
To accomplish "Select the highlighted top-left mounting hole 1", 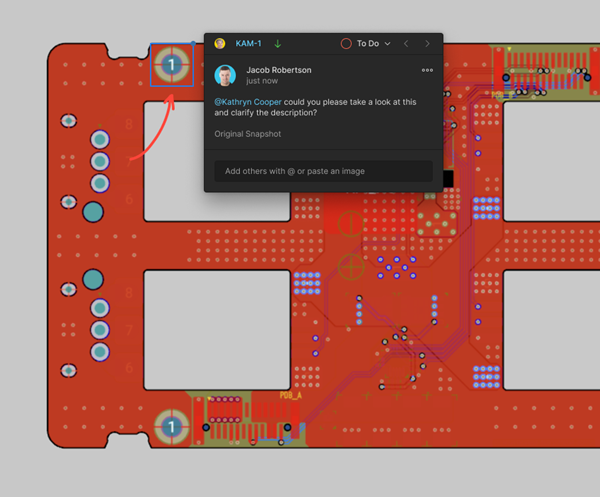I will [172, 65].
